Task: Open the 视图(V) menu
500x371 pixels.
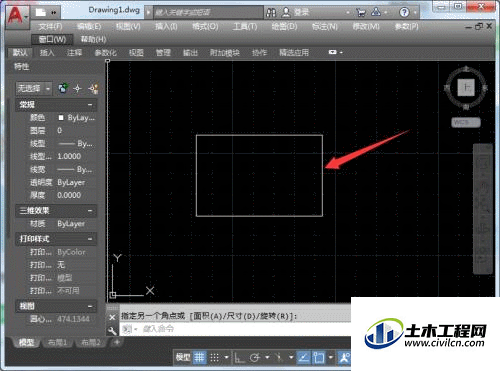Action: point(128,26)
